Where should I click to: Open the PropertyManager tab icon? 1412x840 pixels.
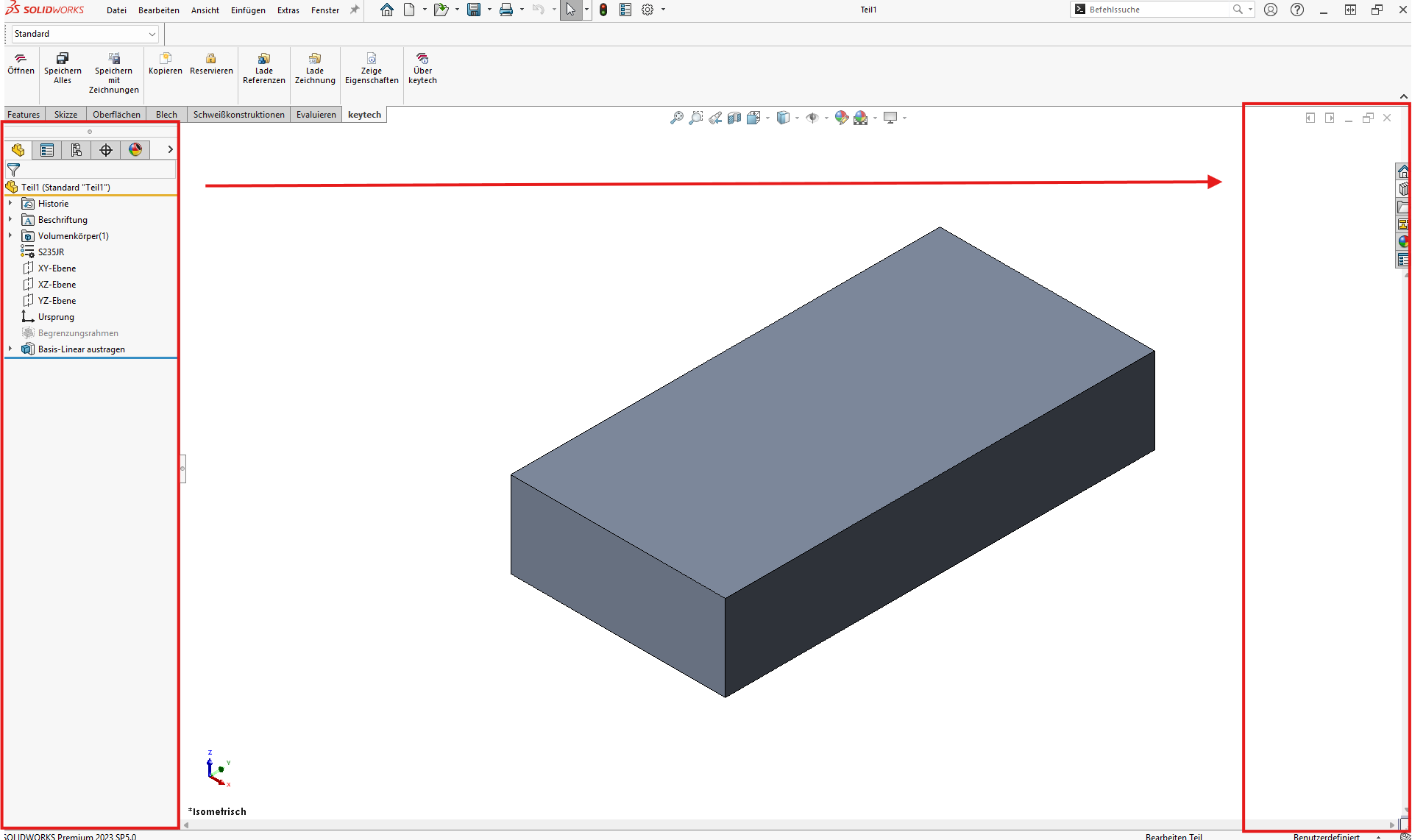click(47, 150)
